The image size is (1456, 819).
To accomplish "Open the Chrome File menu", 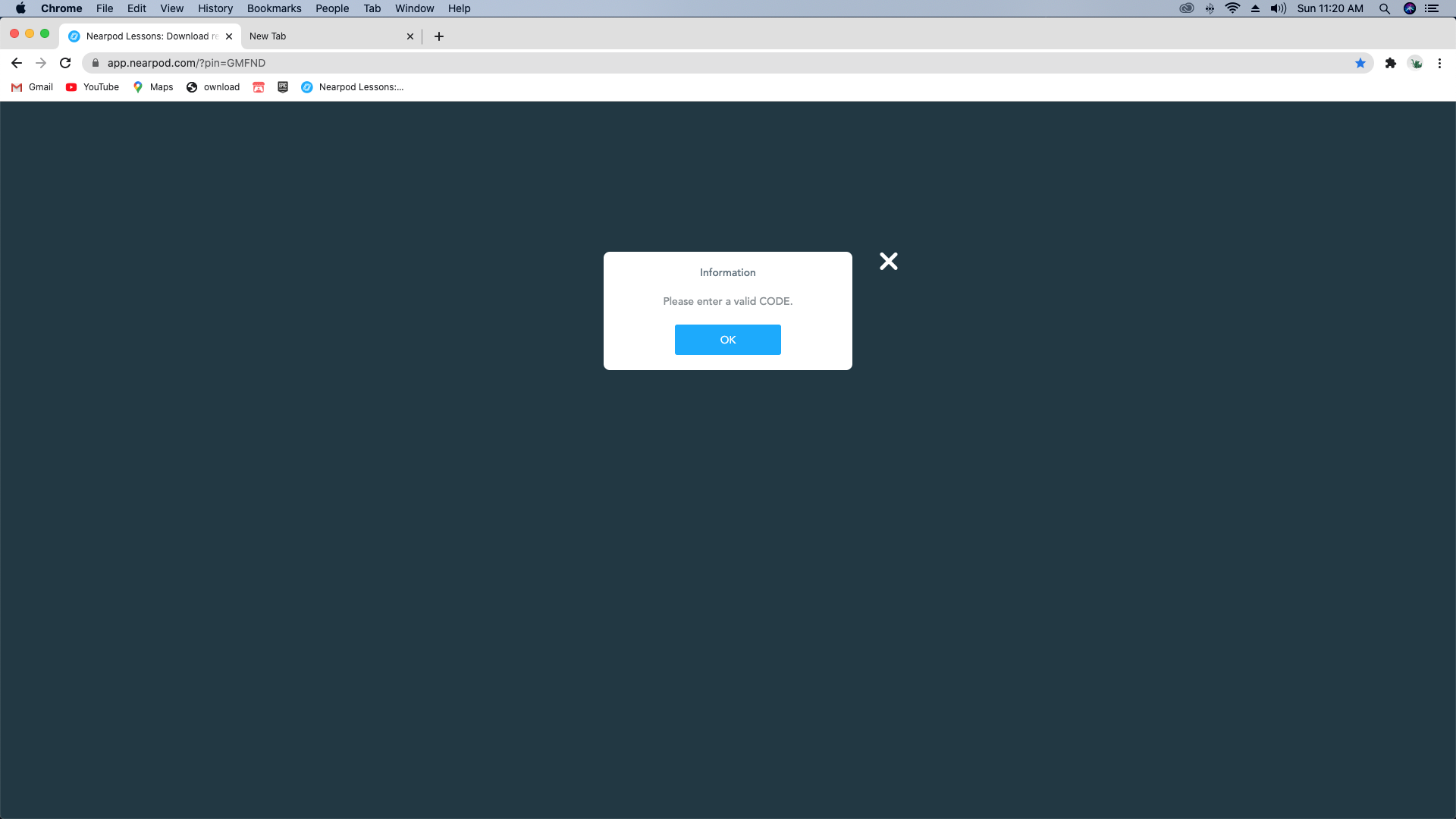I will tap(104, 8).
